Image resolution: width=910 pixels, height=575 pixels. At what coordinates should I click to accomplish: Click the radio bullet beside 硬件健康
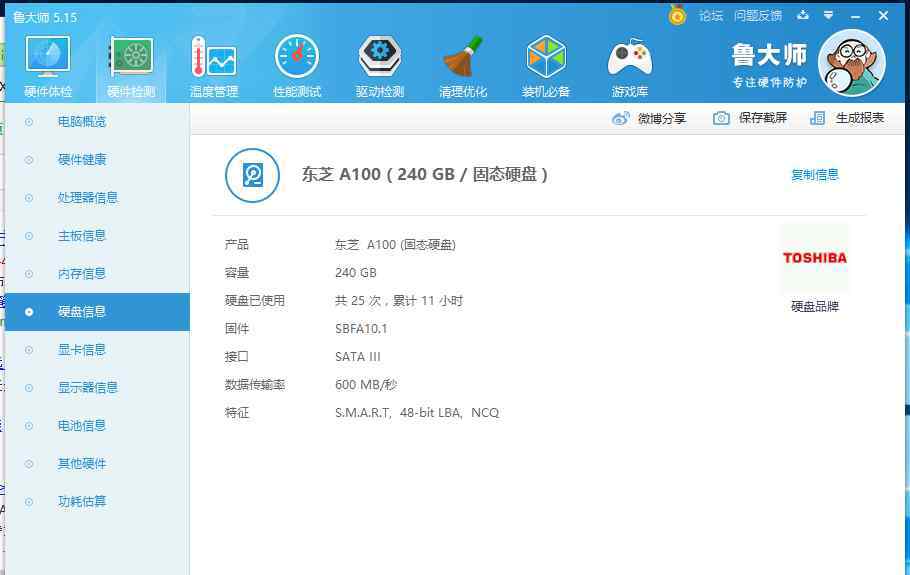pyautogui.click(x=28, y=160)
